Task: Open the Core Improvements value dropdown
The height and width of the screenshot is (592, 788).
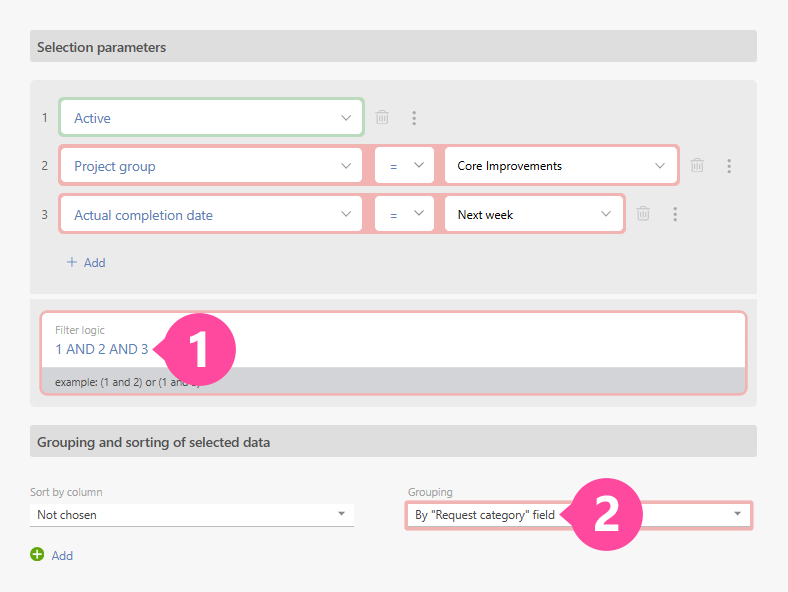Action: [x=560, y=166]
